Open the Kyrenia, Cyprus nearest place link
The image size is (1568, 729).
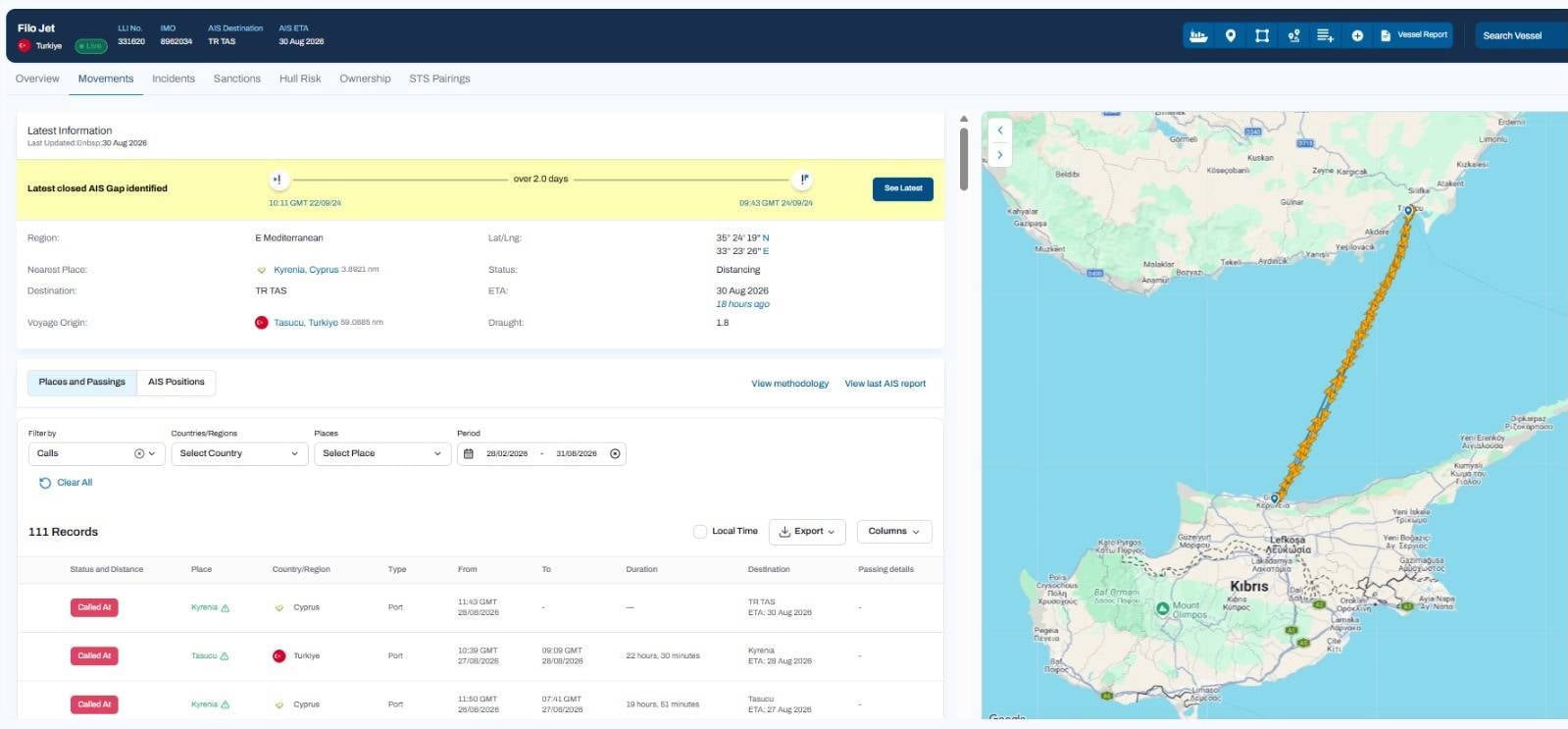306,270
